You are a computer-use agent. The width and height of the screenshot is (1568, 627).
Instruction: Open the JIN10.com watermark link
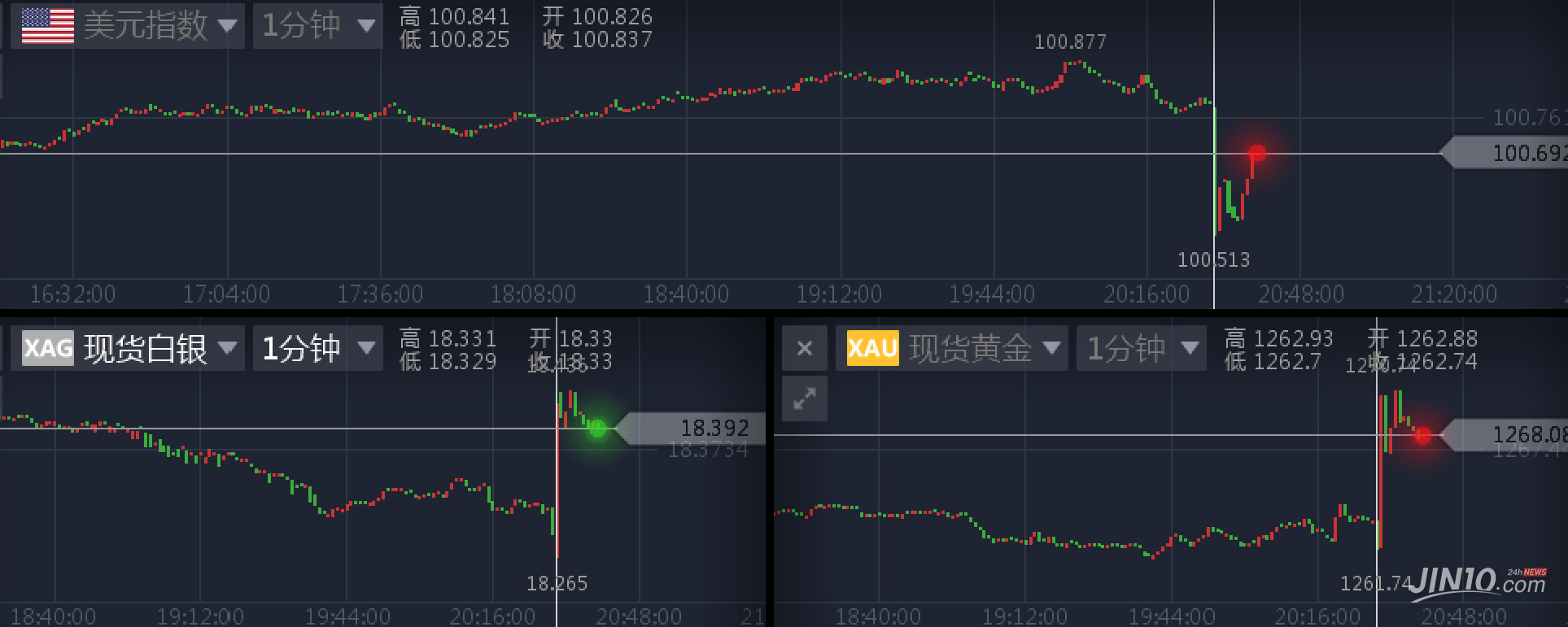[1478, 582]
